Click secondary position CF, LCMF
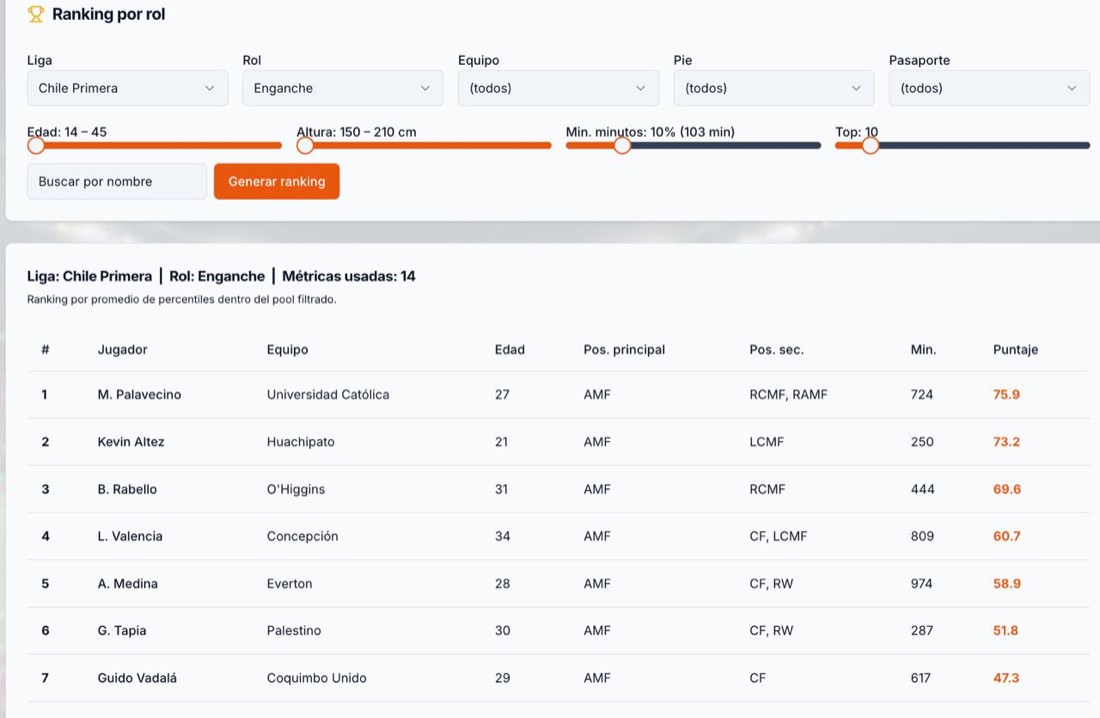 click(x=778, y=536)
